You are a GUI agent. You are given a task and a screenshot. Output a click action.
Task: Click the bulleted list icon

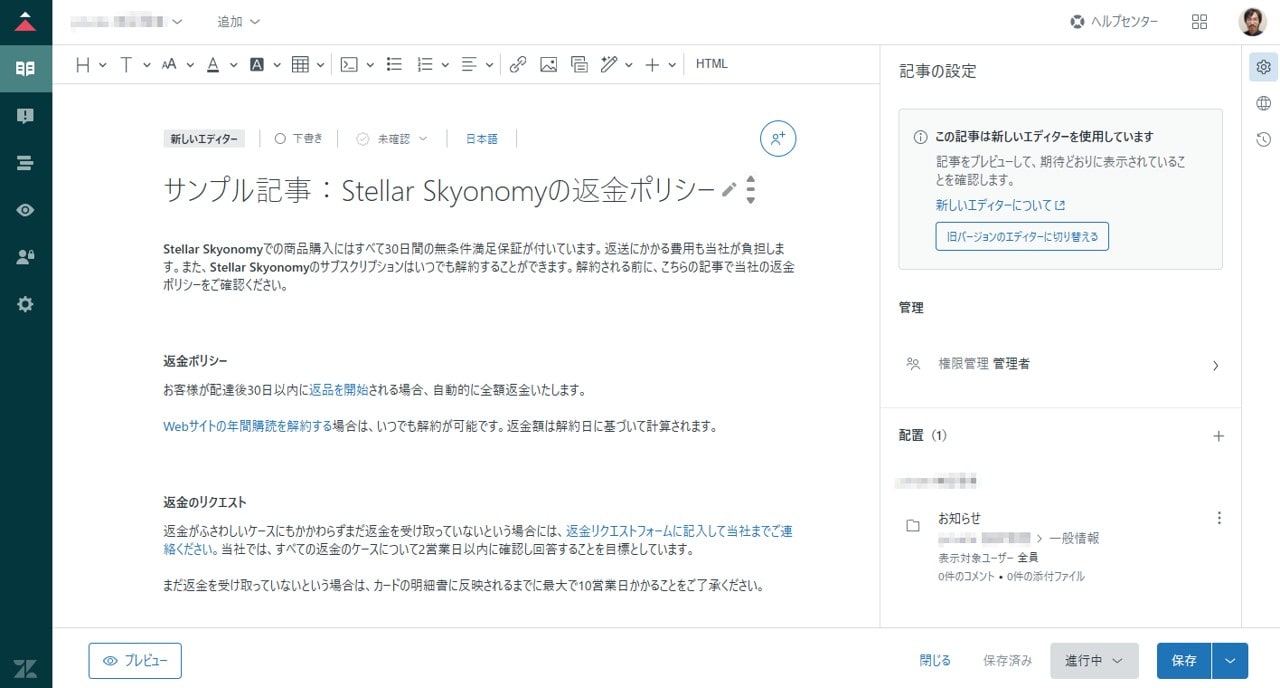tap(394, 64)
